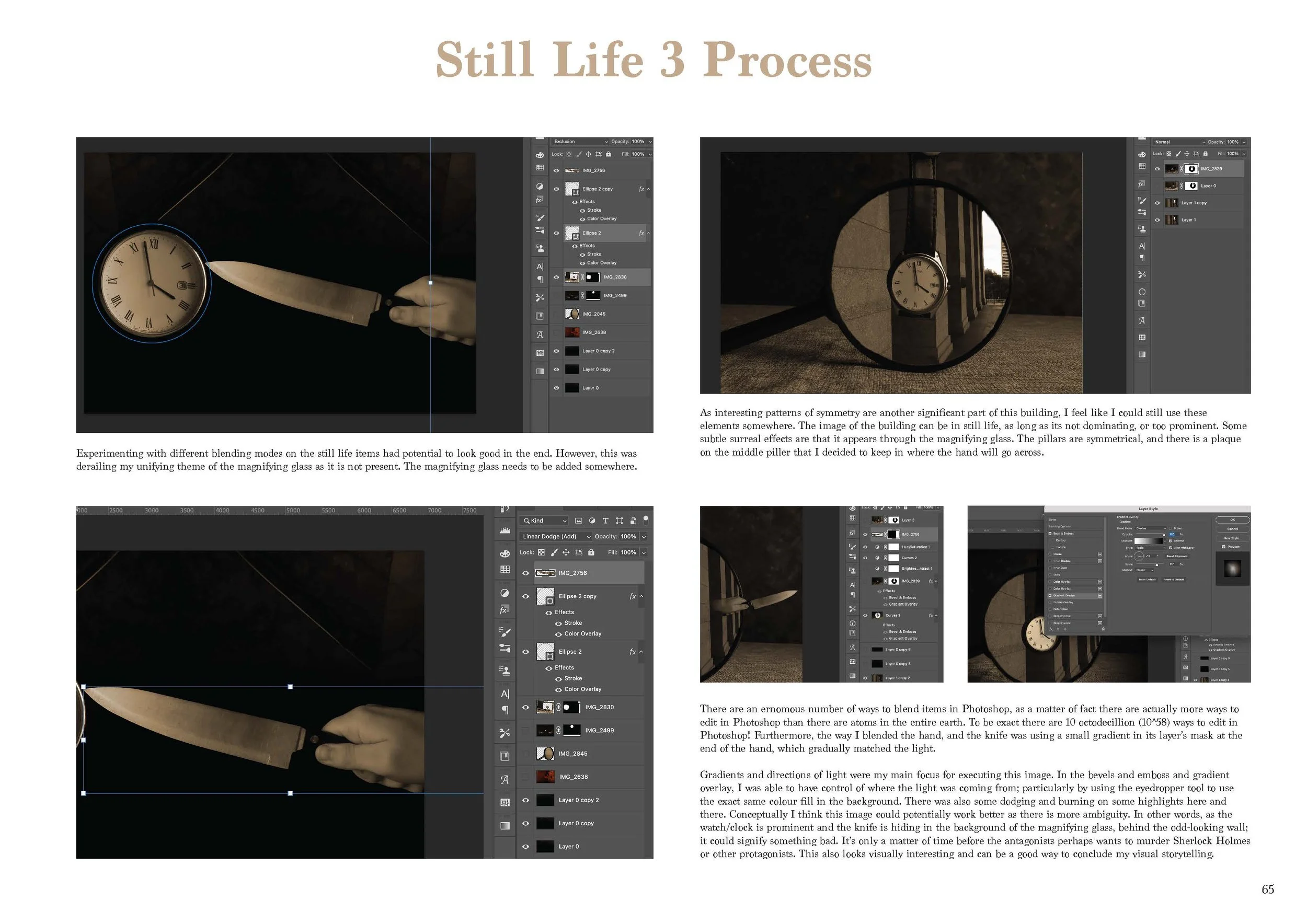The width and height of the screenshot is (1307, 924).
Task: Click the type layer filter T icon
Action: tap(606, 521)
